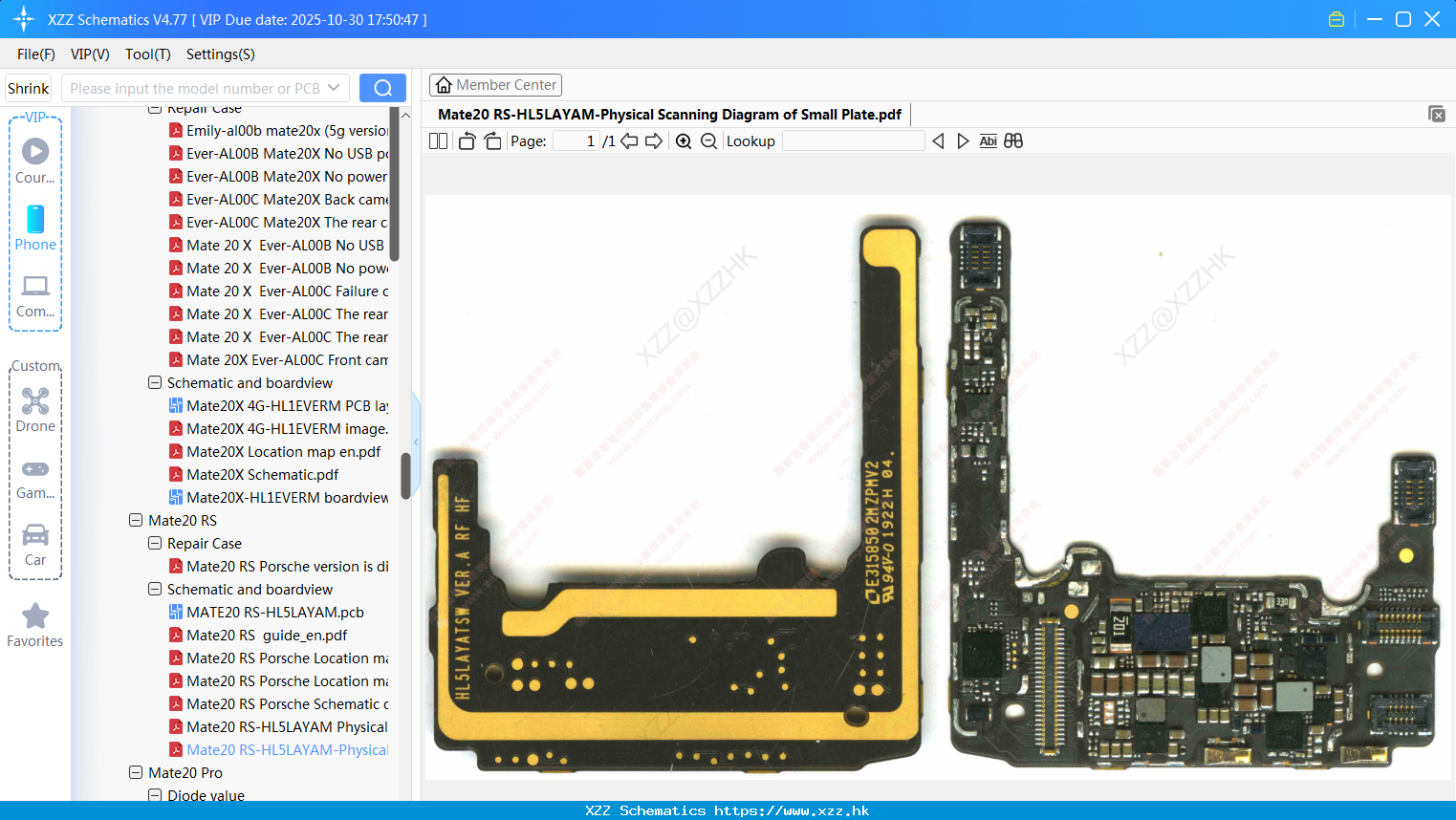
Task: Click the tree panel vertical scrollbar thumb
Action: 405,475
